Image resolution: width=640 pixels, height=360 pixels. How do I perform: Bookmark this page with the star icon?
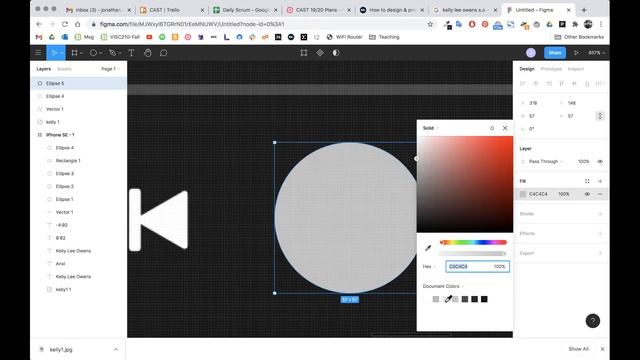[430, 24]
